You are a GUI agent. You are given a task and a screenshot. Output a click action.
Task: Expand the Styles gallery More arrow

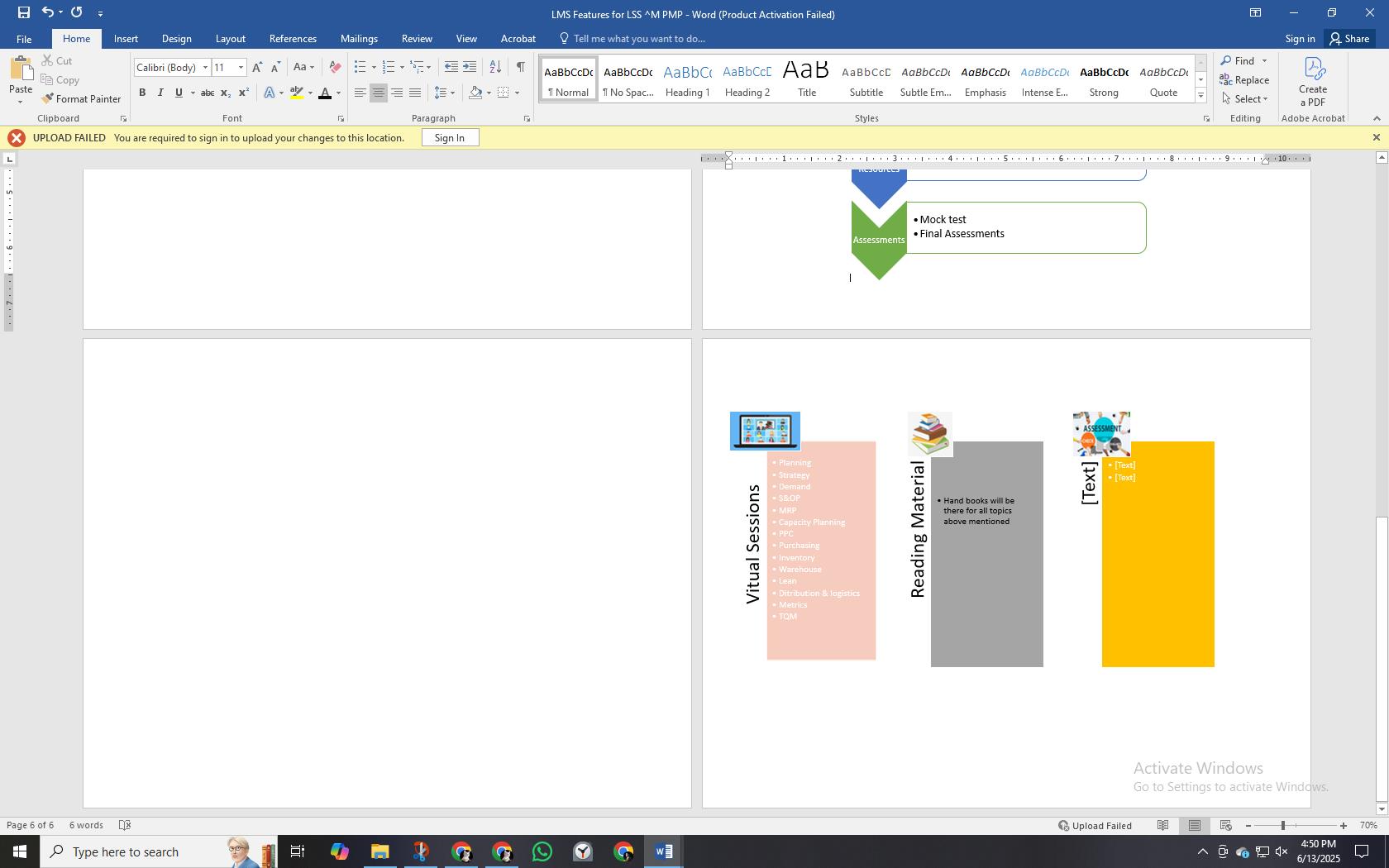tap(1200, 96)
